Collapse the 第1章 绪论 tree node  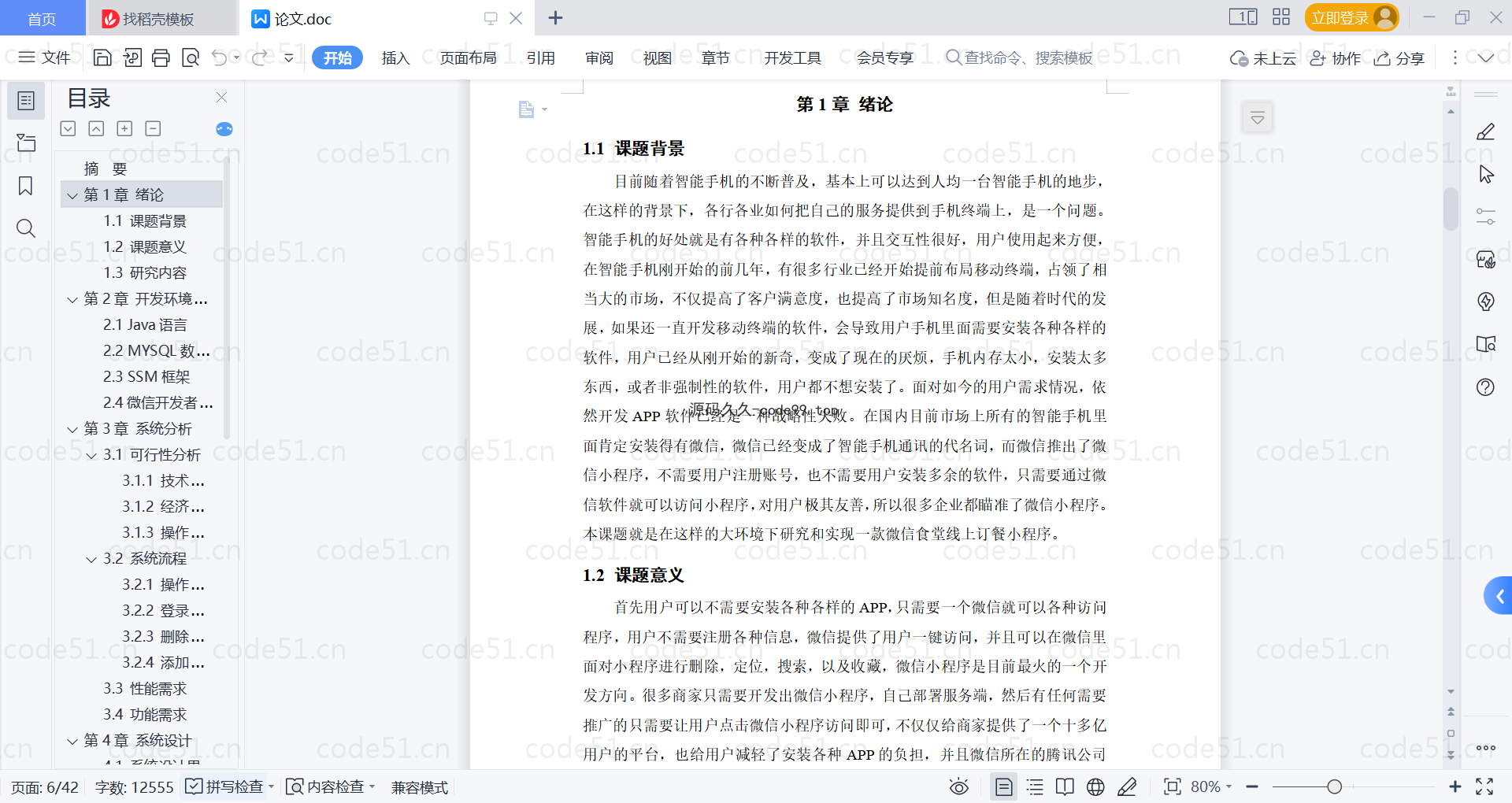click(72, 195)
